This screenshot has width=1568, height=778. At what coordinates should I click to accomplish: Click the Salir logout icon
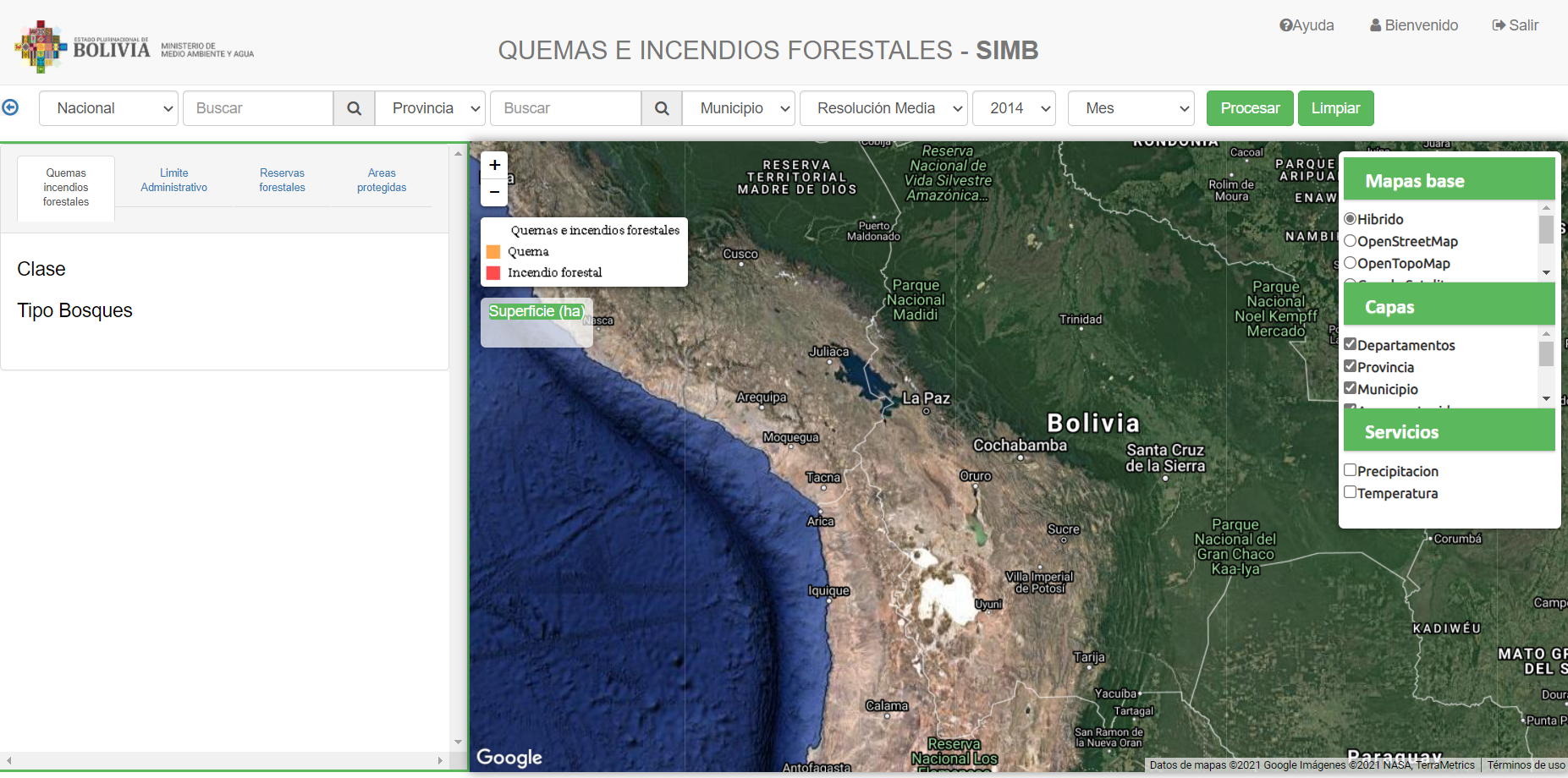click(1499, 25)
